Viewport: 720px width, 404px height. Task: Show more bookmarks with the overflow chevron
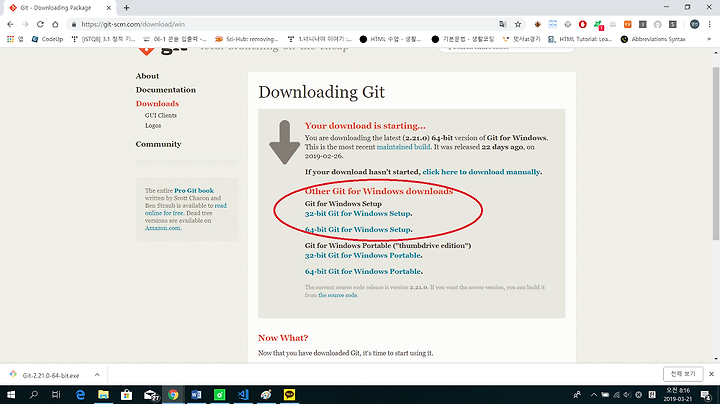pos(709,39)
